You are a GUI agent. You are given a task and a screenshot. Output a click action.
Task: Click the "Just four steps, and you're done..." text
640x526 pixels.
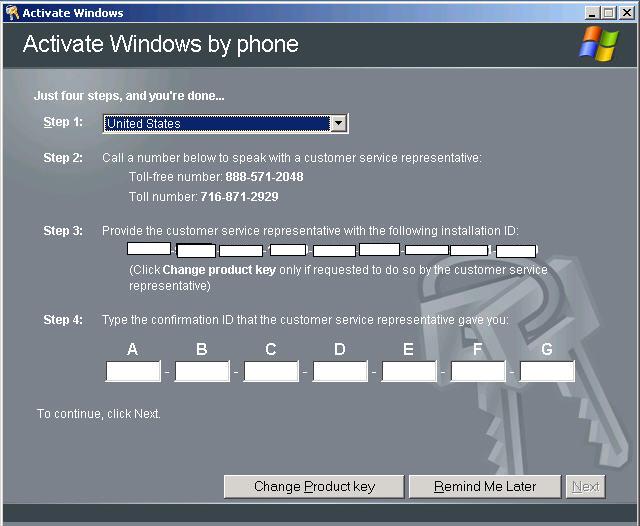pos(129,96)
